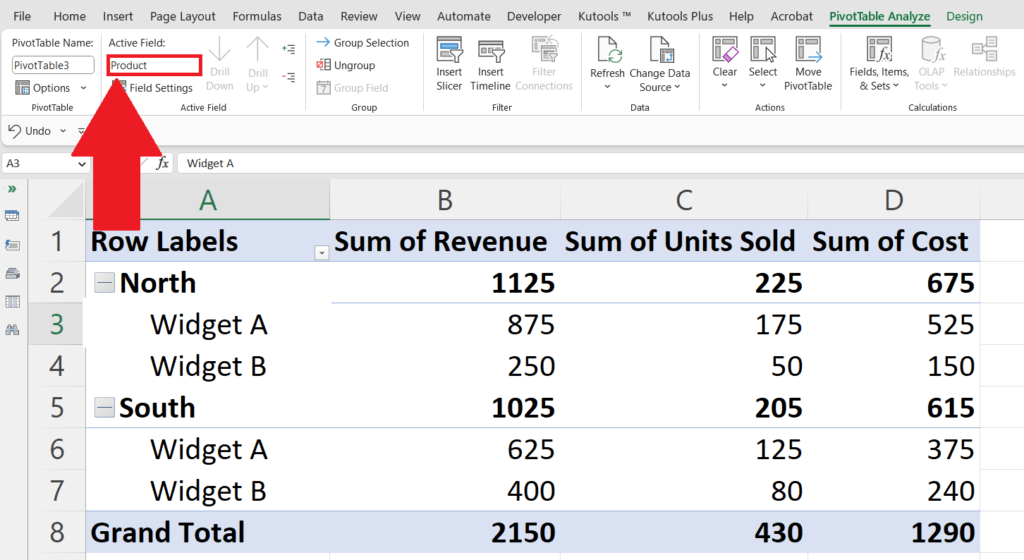
Task: Click the Clear PivotTable icon
Action: click(x=725, y=50)
